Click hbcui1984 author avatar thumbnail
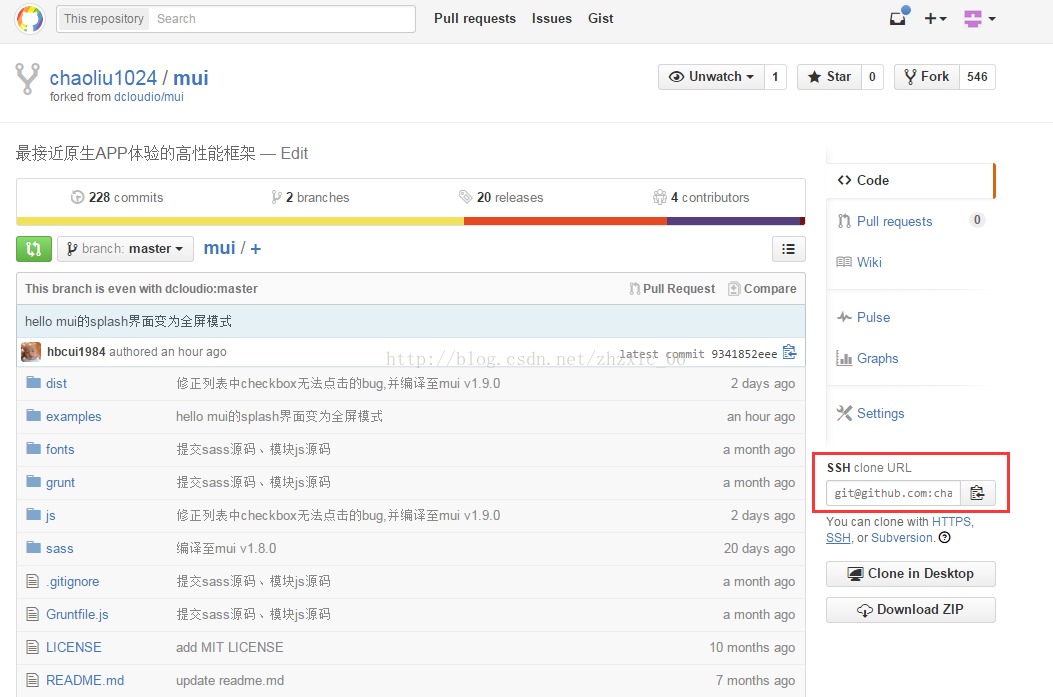Screen dimensions: 1053x697 click(x=31, y=352)
